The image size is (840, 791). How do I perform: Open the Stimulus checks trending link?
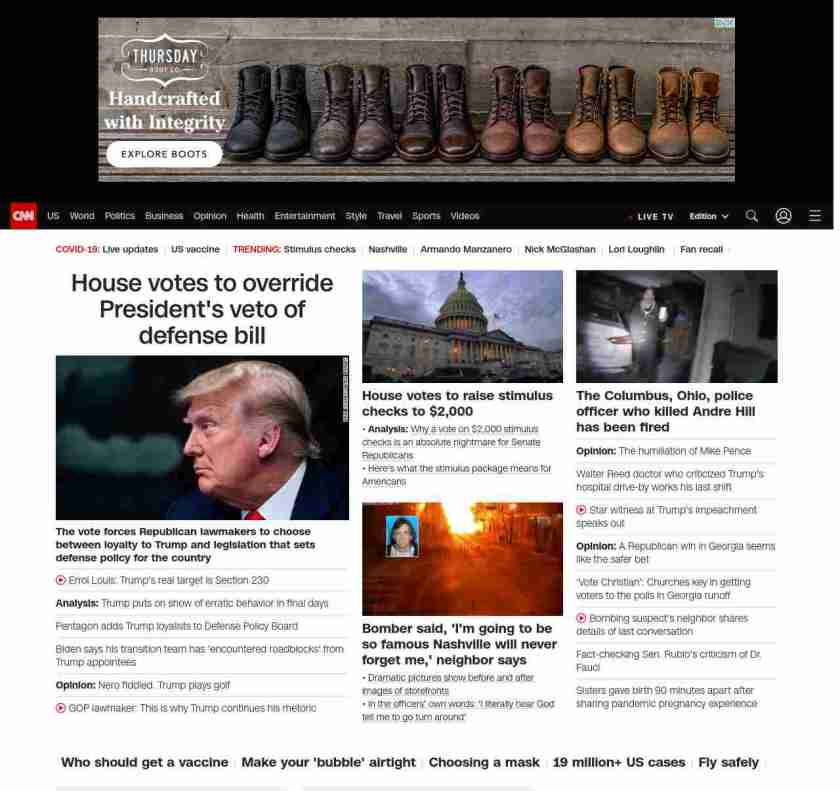click(x=319, y=249)
